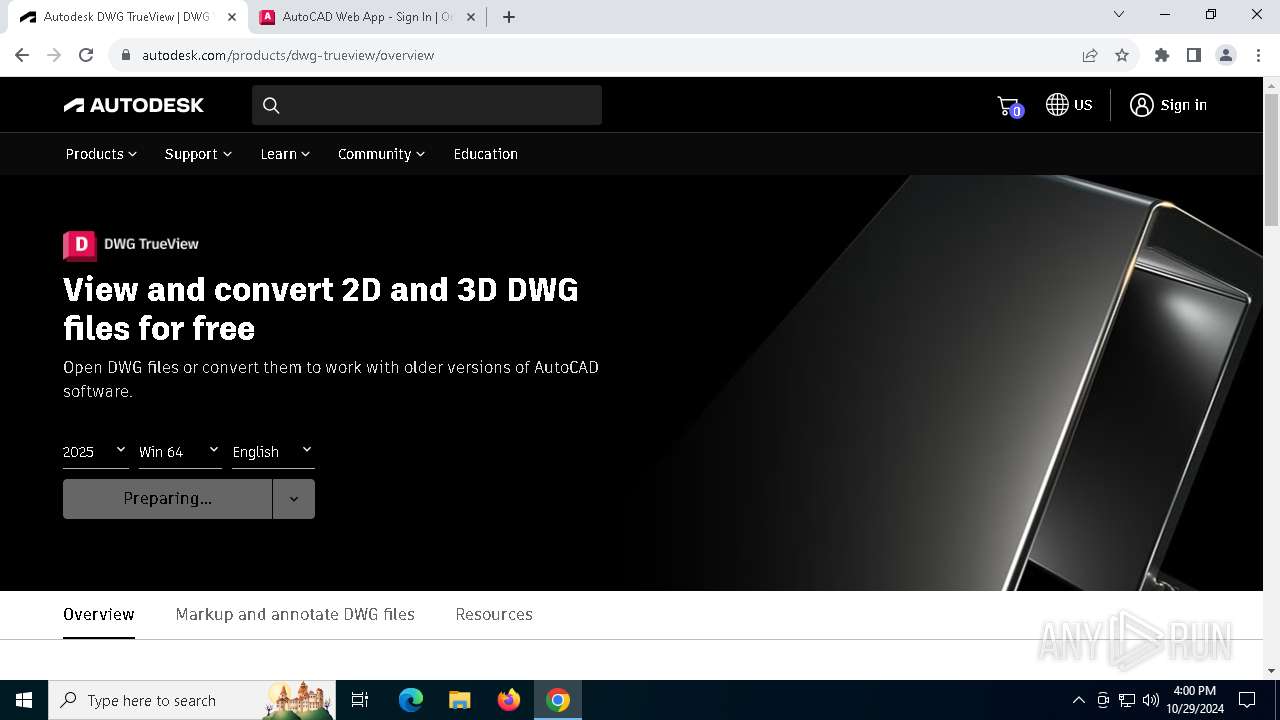The height and width of the screenshot is (720, 1280).
Task: Toggle the Chrome side panel icon
Action: click(1194, 55)
